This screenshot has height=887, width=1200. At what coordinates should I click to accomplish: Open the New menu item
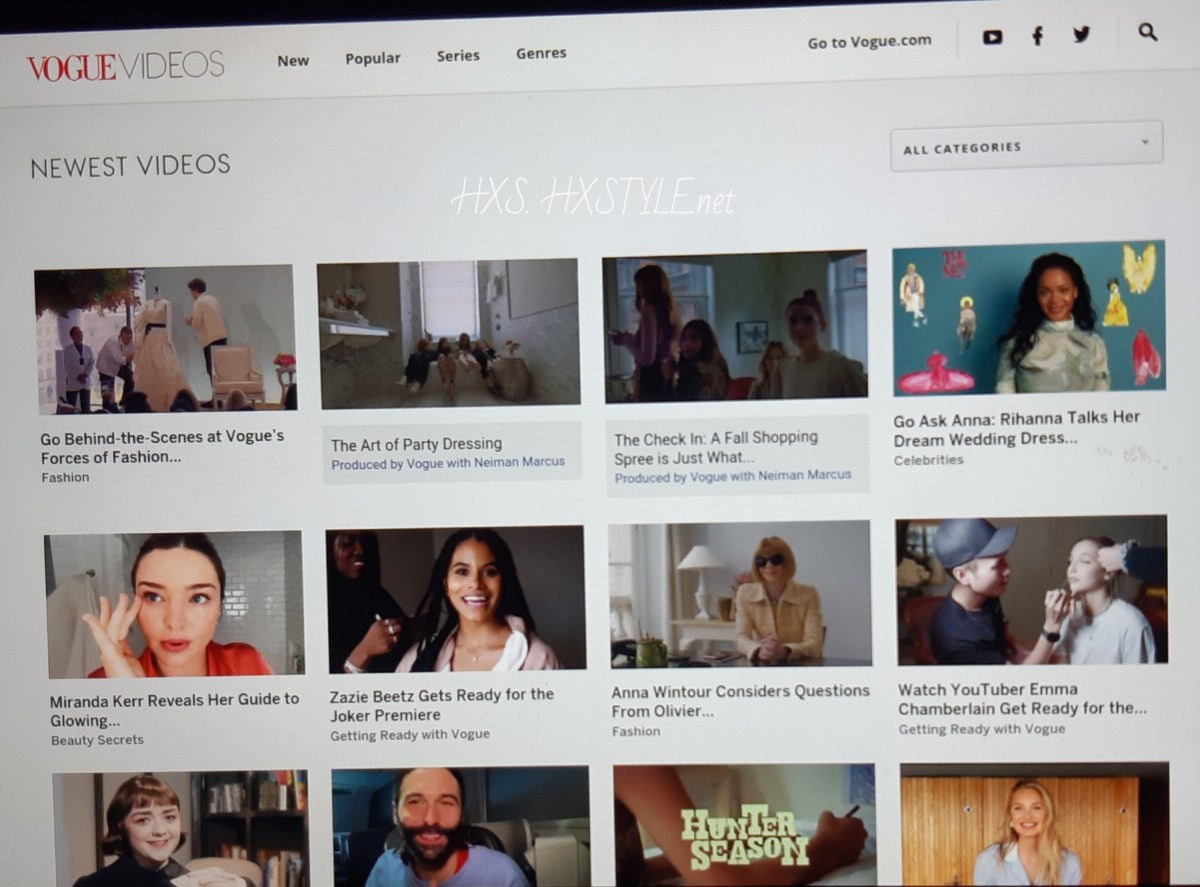pos(293,60)
